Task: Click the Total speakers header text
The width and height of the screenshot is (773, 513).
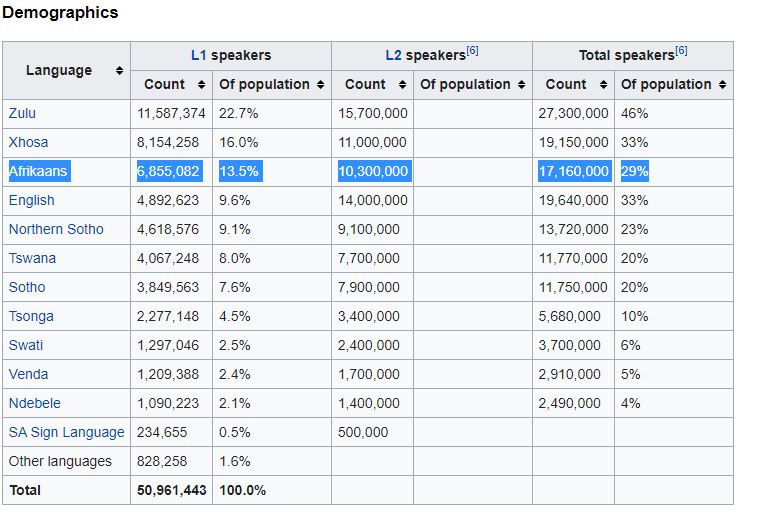Action: point(627,55)
